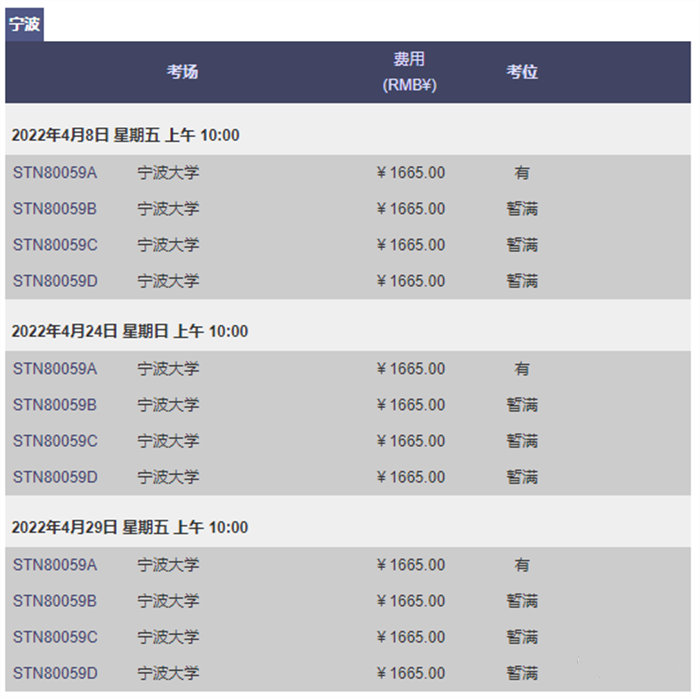This screenshot has height=698, width=700.
Task: Click 暂满 status for April 8 STN80059C
Action: 522,245
